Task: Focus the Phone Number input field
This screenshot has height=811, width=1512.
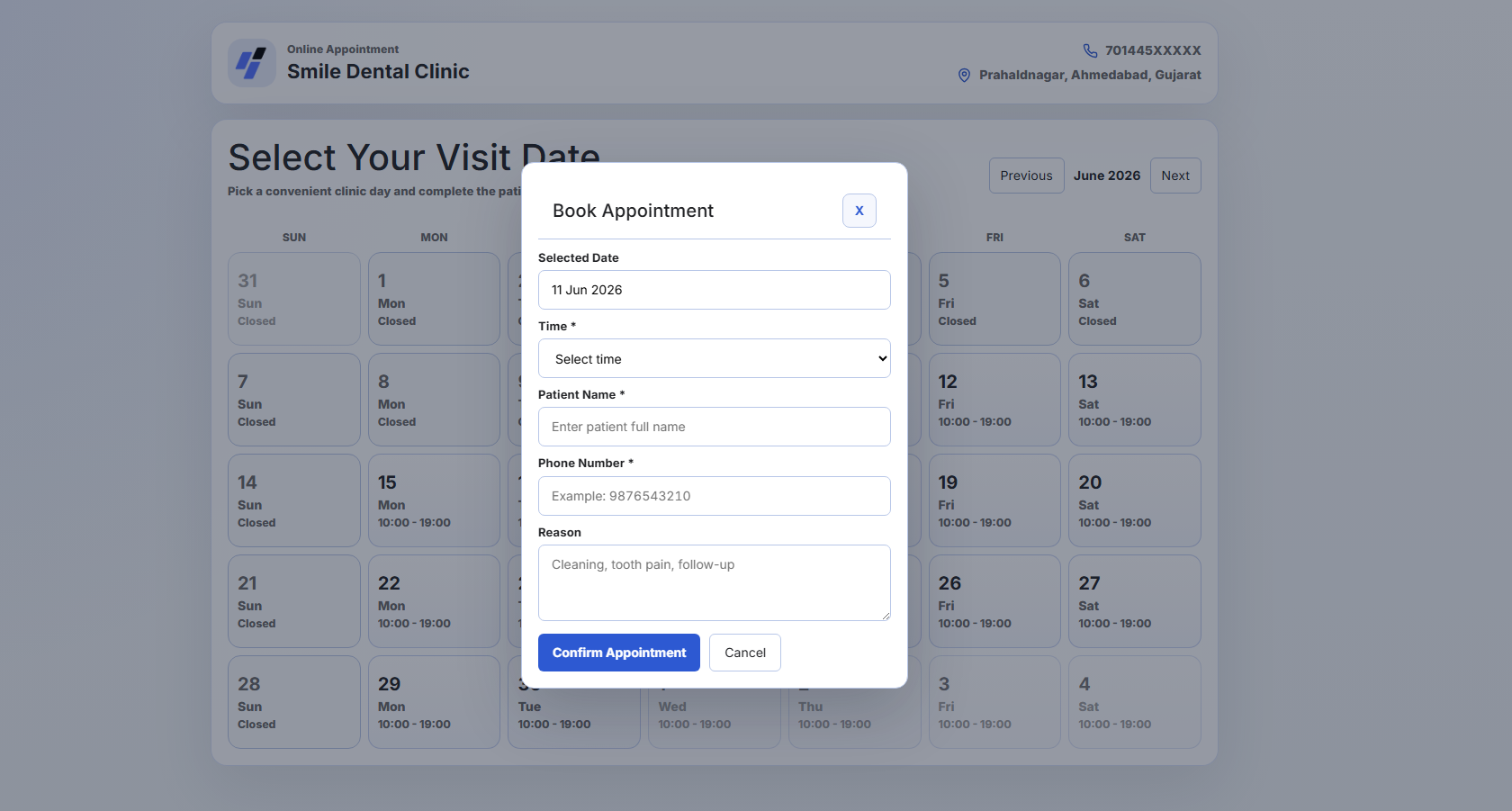Action: pyautogui.click(x=715, y=496)
